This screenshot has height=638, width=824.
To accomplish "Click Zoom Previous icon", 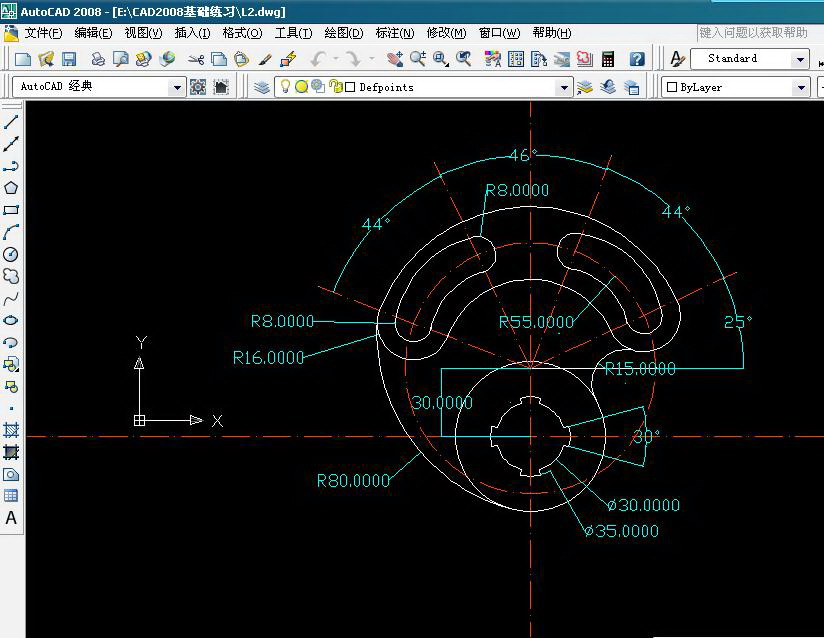I will point(464,59).
